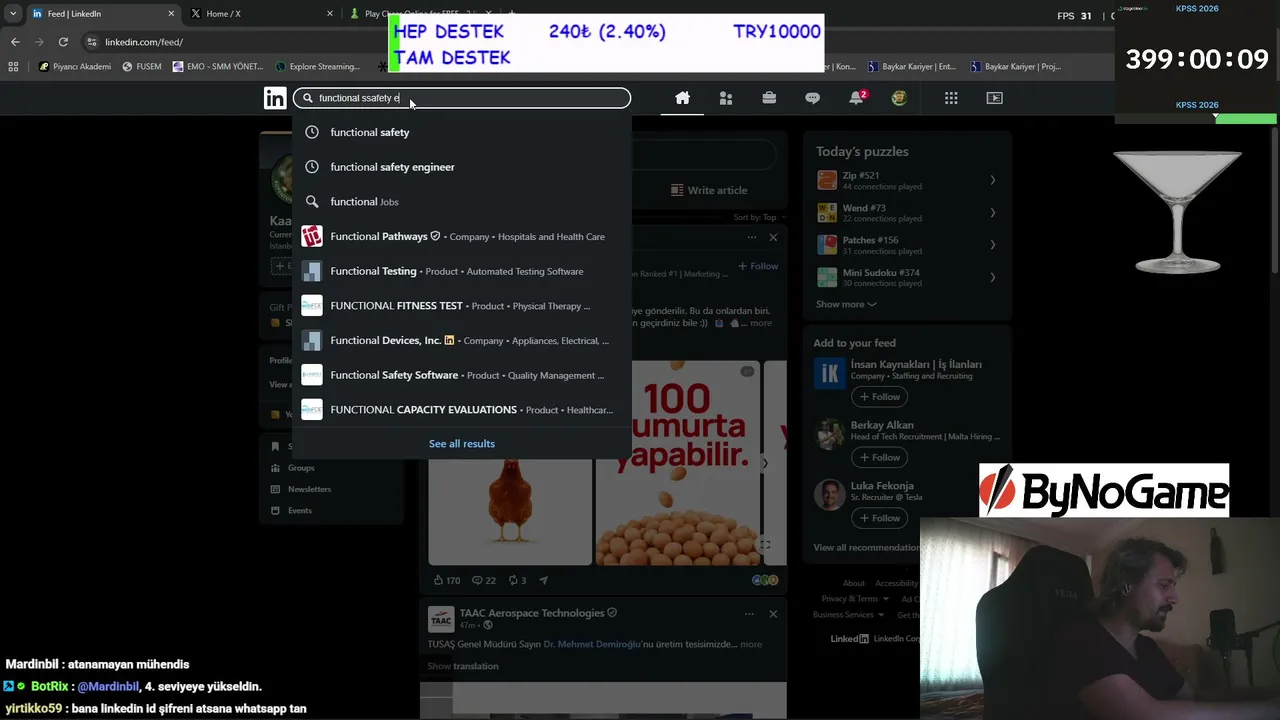
Task: Click the LinkedIn search input field
Action: (462, 98)
